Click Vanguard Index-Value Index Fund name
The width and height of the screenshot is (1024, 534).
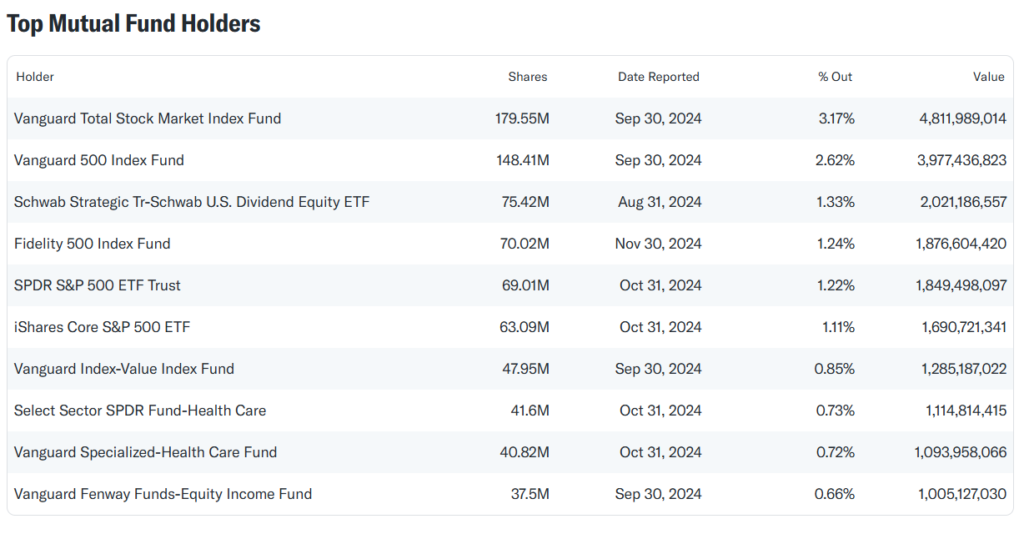[x=124, y=369]
